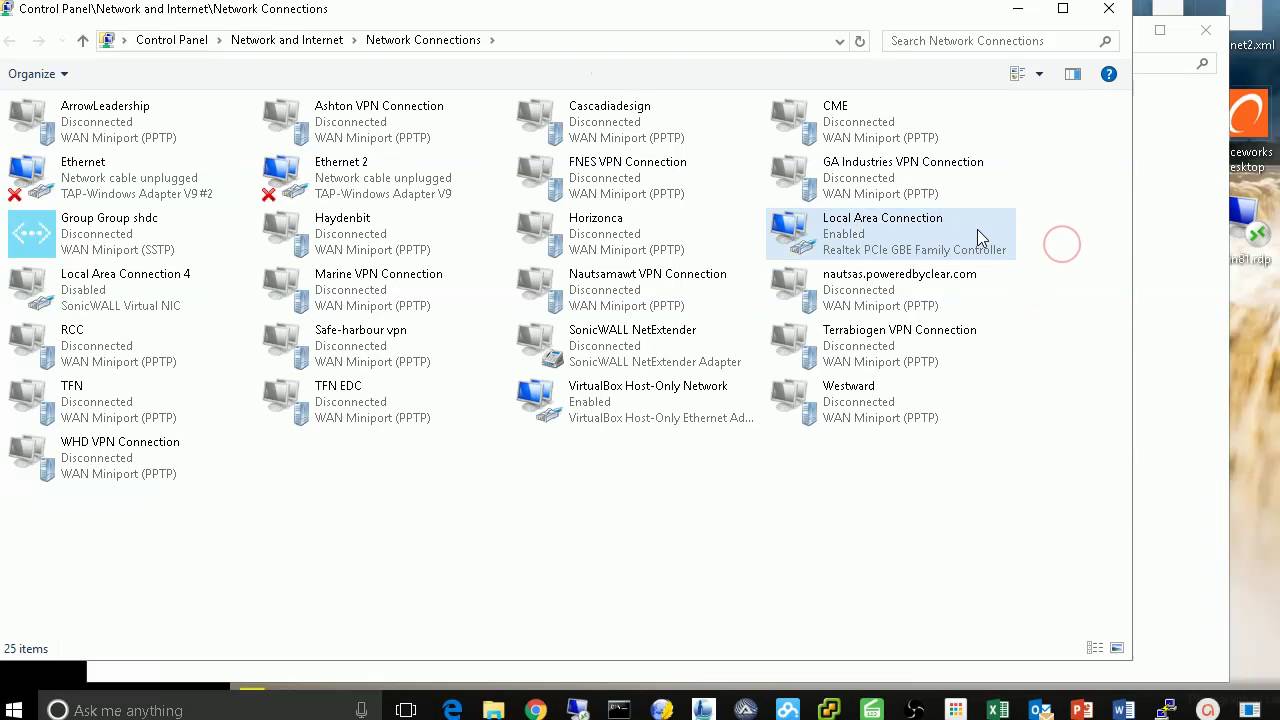Image resolution: width=1280 pixels, height=720 pixels.
Task: Open the change-view options dropdown arrow
Action: pos(1039,74)
